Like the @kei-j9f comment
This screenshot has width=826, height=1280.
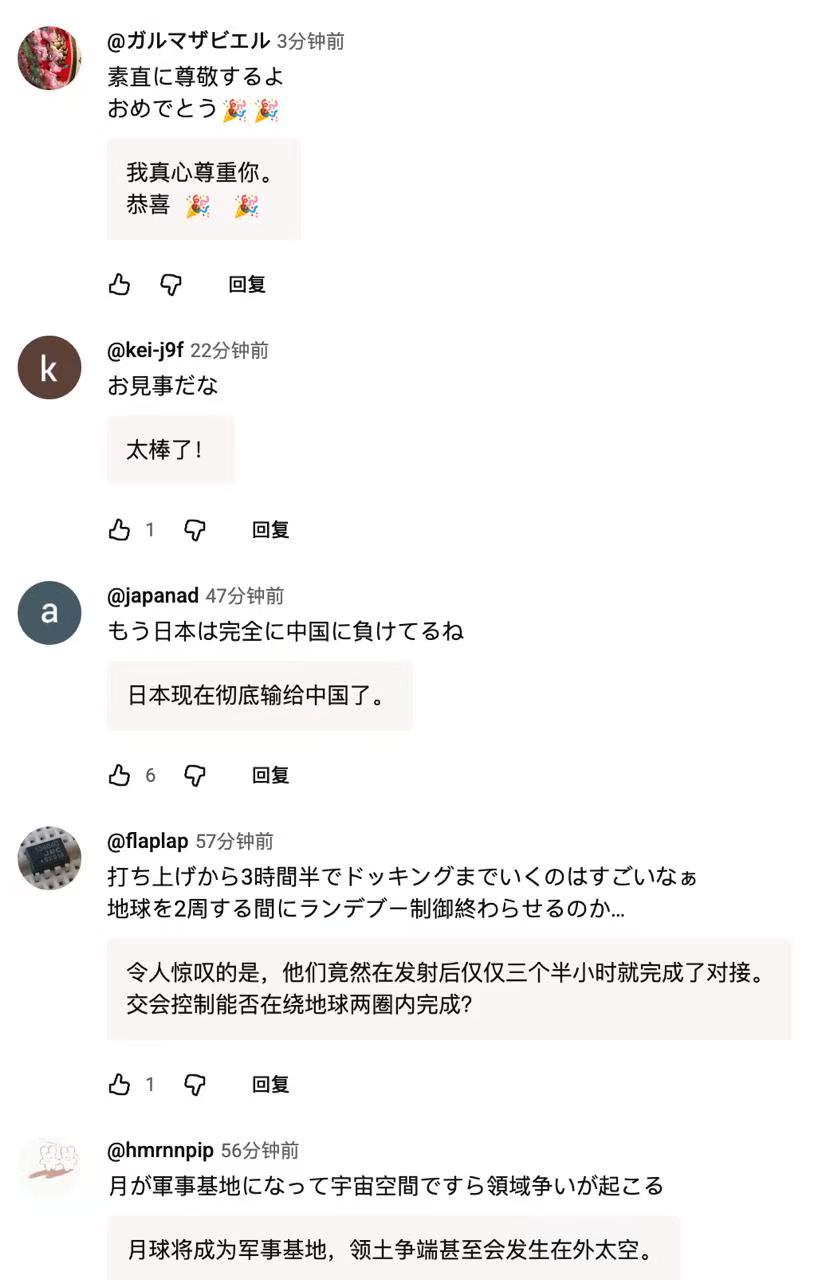coord(120,530)
